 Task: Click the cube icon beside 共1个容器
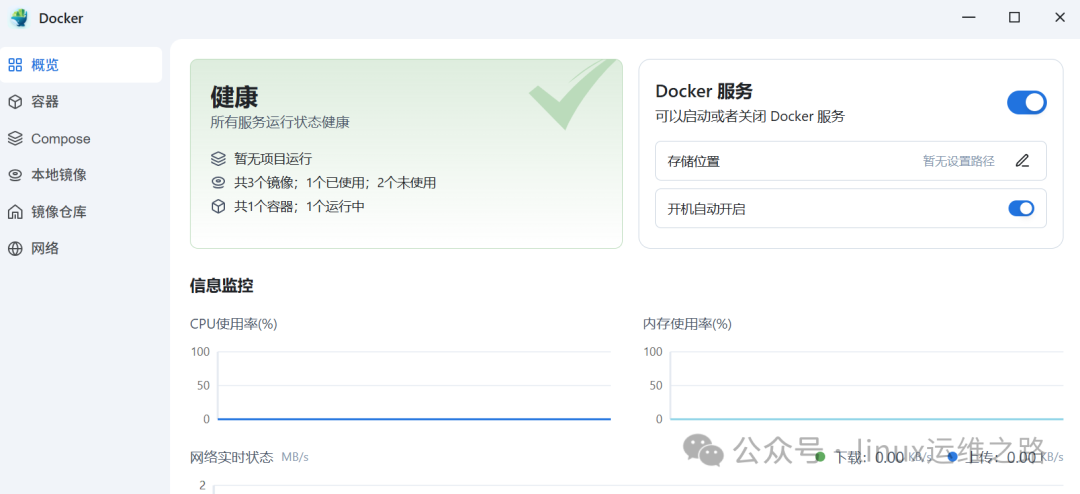point(218,206)
